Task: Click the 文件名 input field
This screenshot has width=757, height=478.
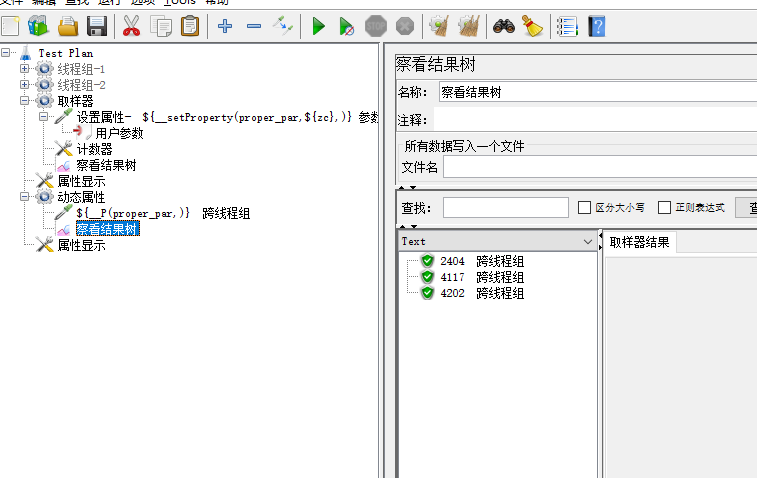Action: 600,167
